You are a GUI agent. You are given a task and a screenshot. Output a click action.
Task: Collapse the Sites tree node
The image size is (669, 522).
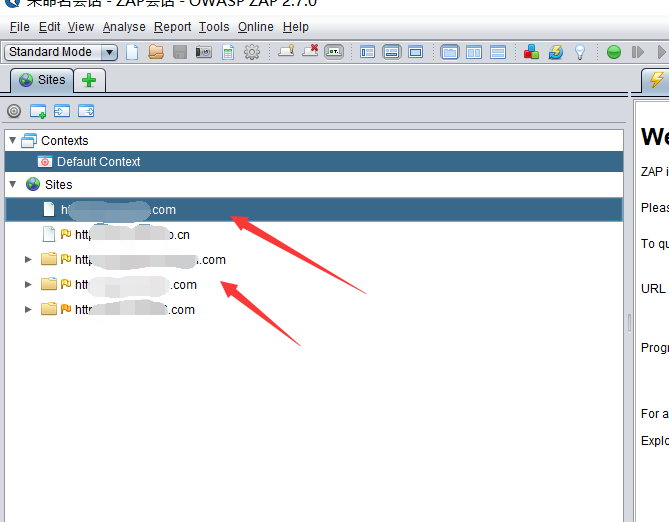pos(13,184)
